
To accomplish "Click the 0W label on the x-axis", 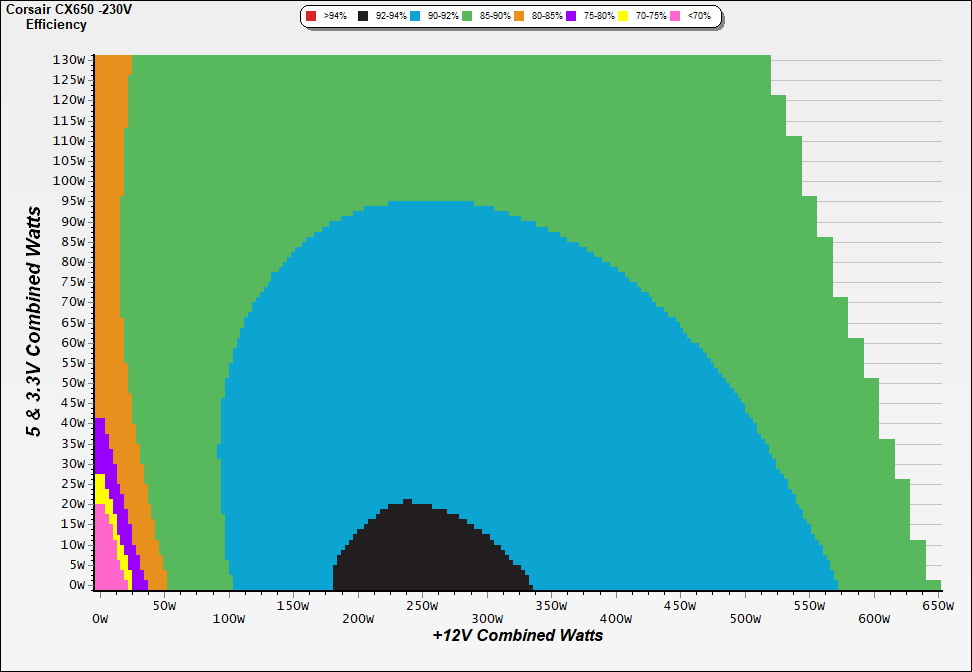I will tap(99, 605).
